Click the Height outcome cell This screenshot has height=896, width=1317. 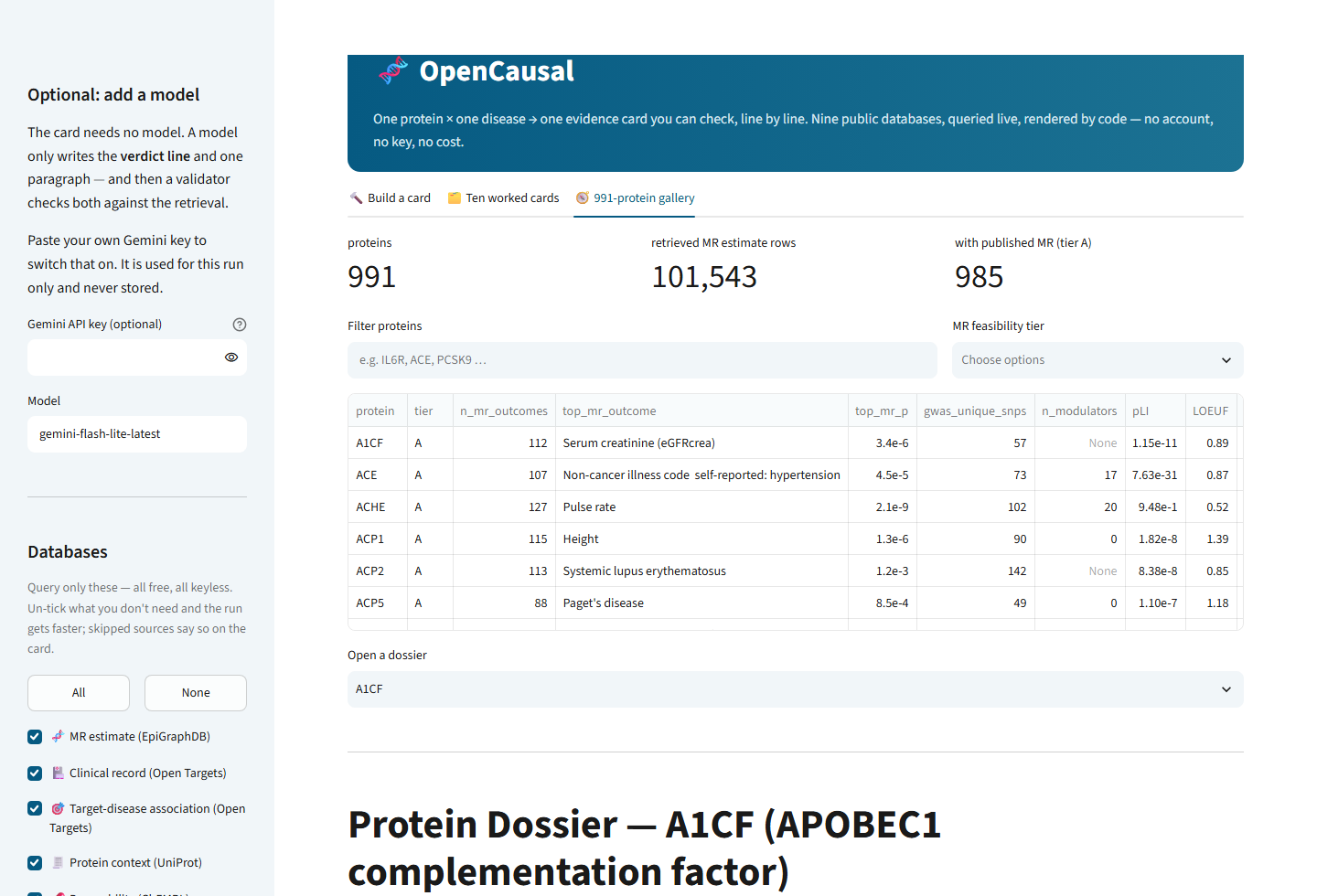pos(701,539)
